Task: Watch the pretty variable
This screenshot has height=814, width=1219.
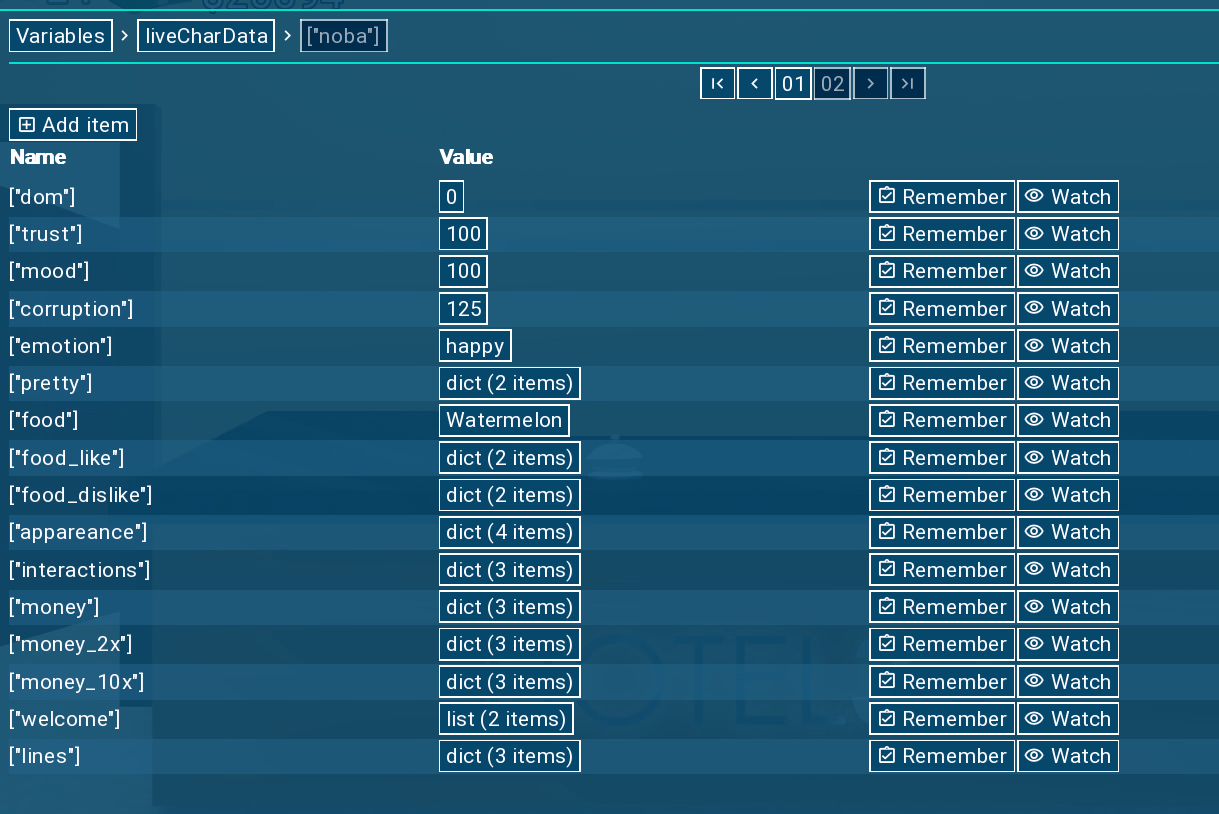Action: pyautogui.click(x=1068, y=383)
